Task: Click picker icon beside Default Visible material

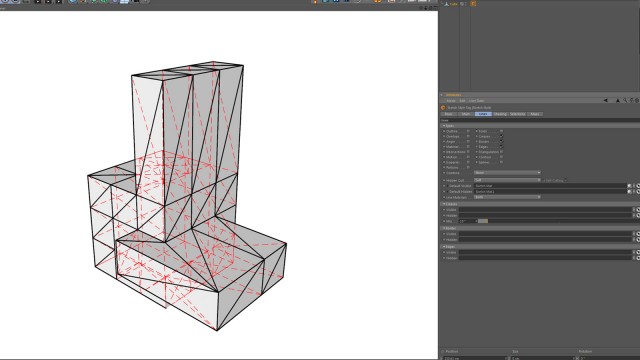Action: (629, 186)
